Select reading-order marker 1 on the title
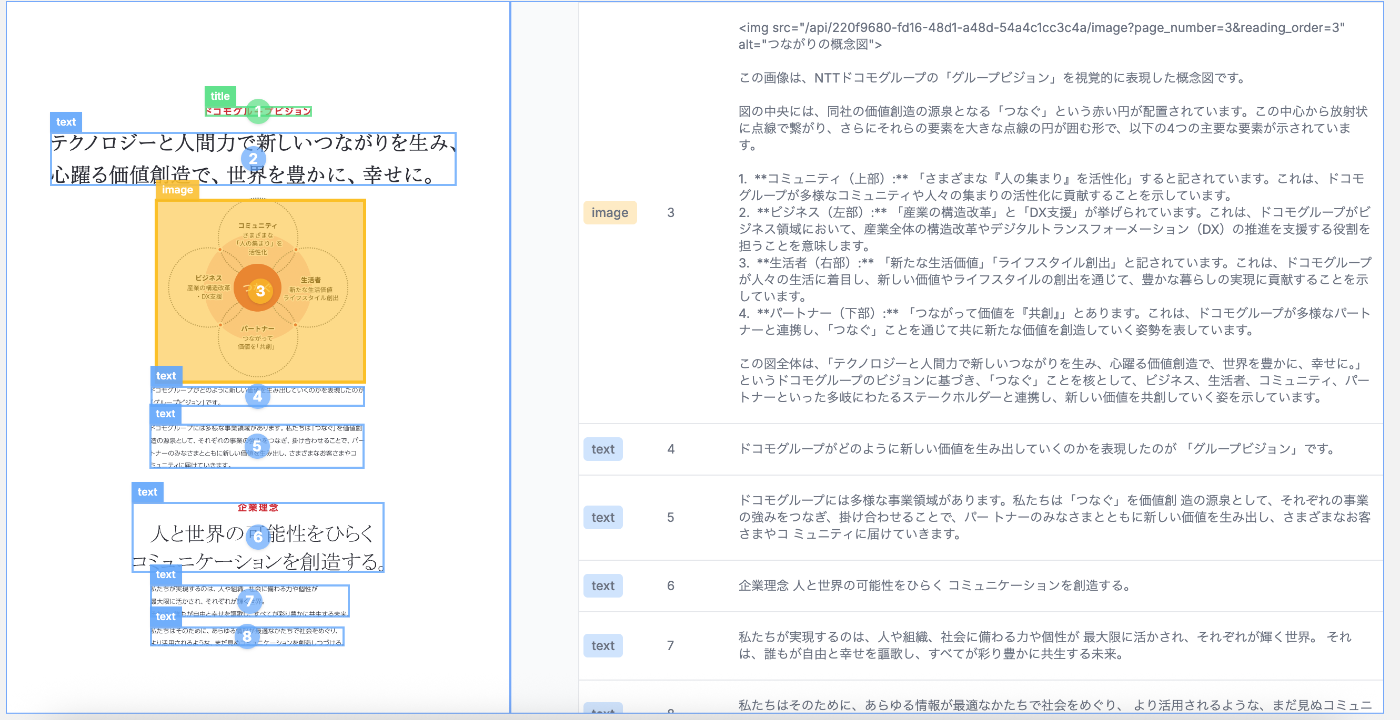1400x720 pixels. tap(258, 111)
